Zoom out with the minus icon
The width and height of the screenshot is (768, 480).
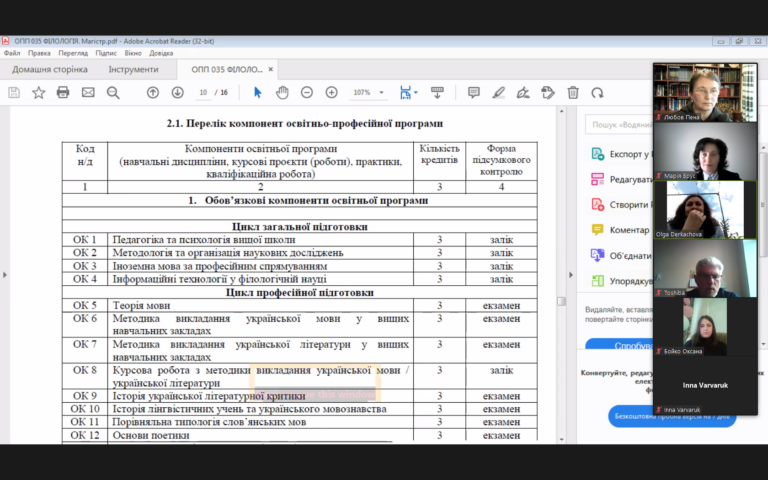(307, 92)
